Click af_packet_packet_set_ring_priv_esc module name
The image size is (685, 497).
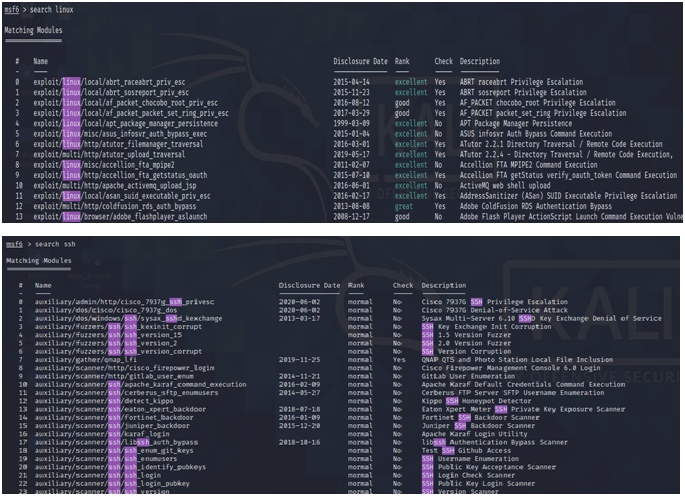(x=131, y=113)
